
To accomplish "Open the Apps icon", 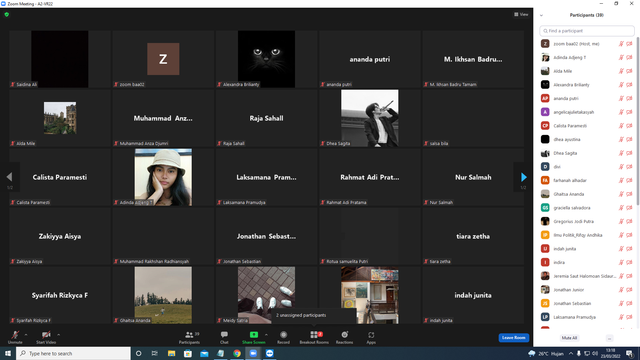I will tap(371, 335).
